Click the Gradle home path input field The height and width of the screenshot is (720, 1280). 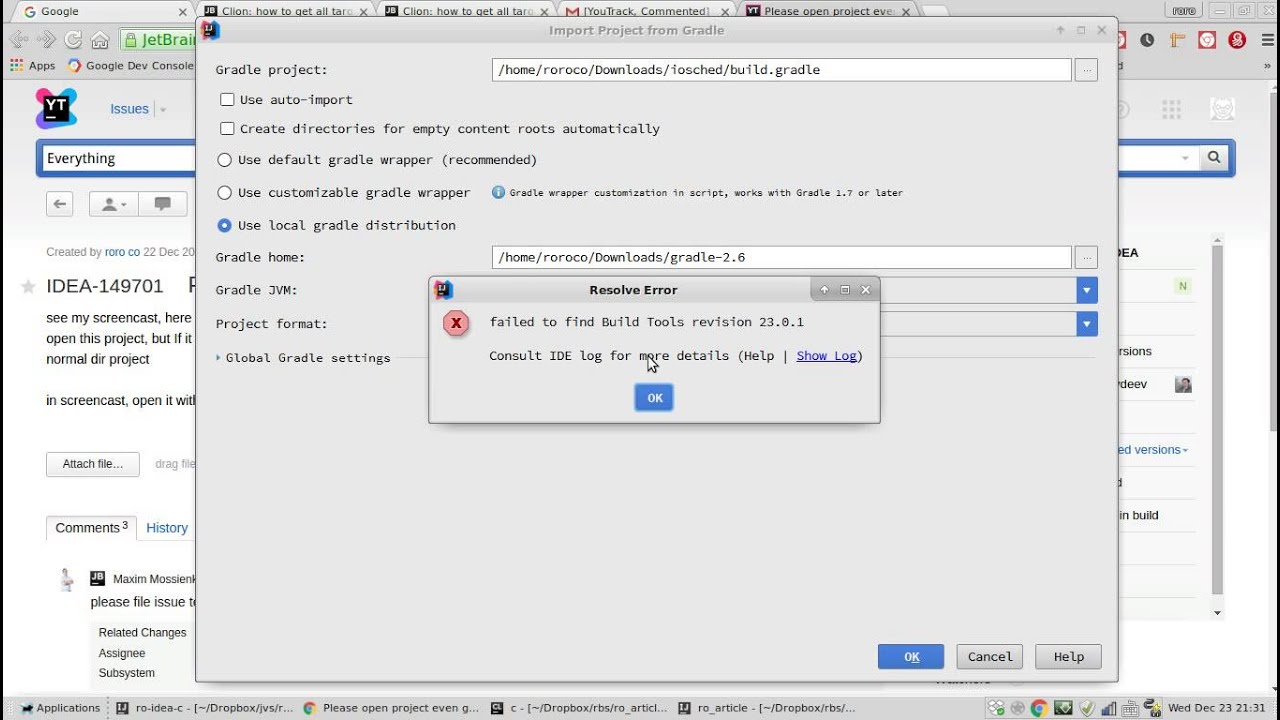coord(782,257)
